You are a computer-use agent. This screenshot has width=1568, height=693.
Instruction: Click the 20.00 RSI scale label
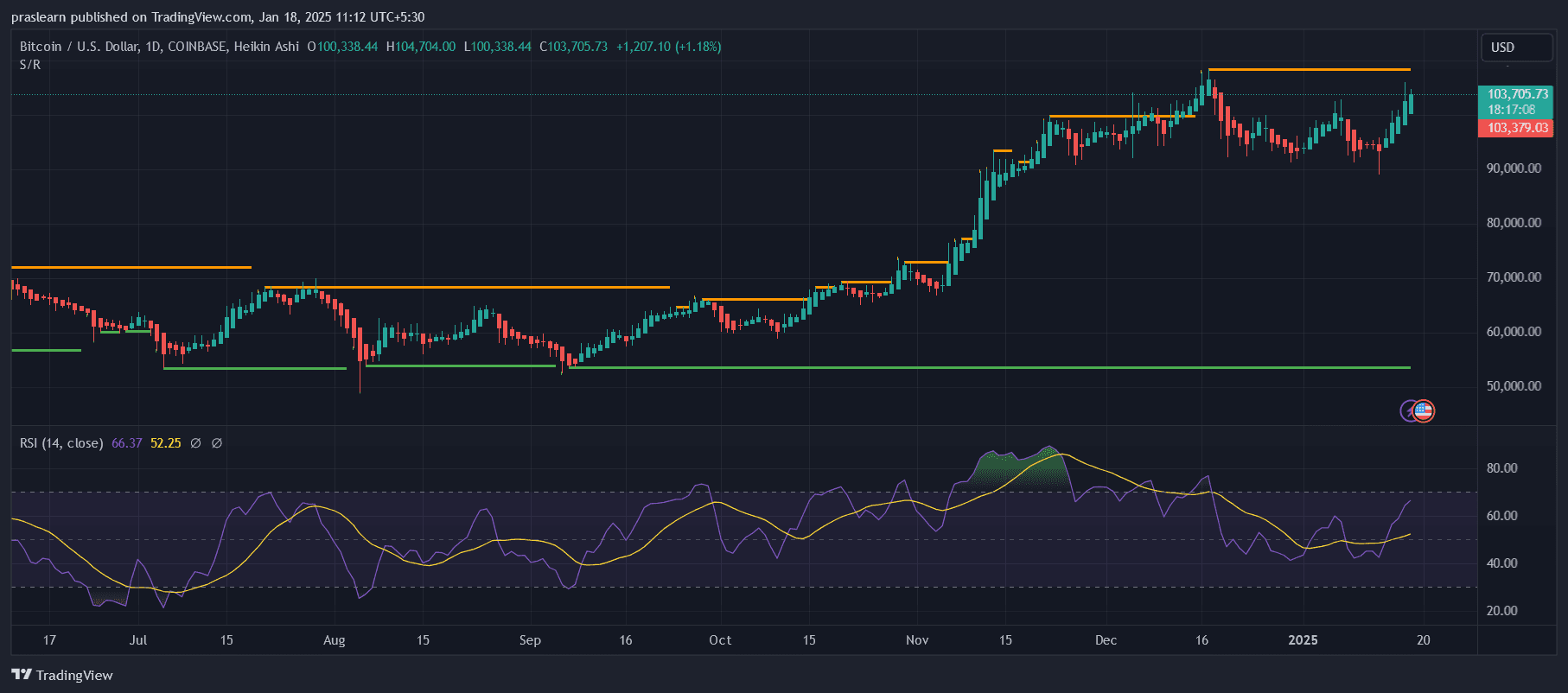pos(1501,611)
